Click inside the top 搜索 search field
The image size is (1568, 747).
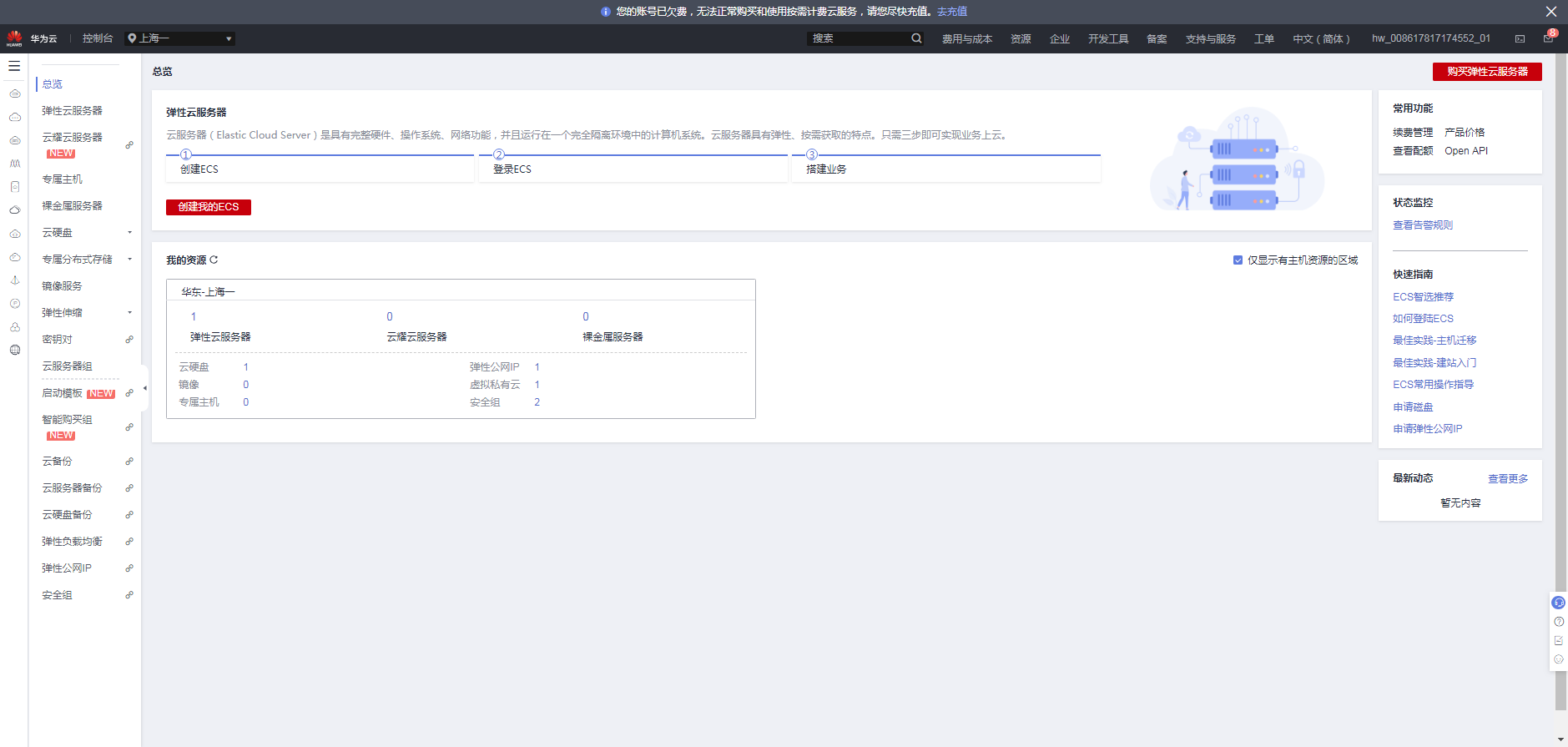(858, 38)
